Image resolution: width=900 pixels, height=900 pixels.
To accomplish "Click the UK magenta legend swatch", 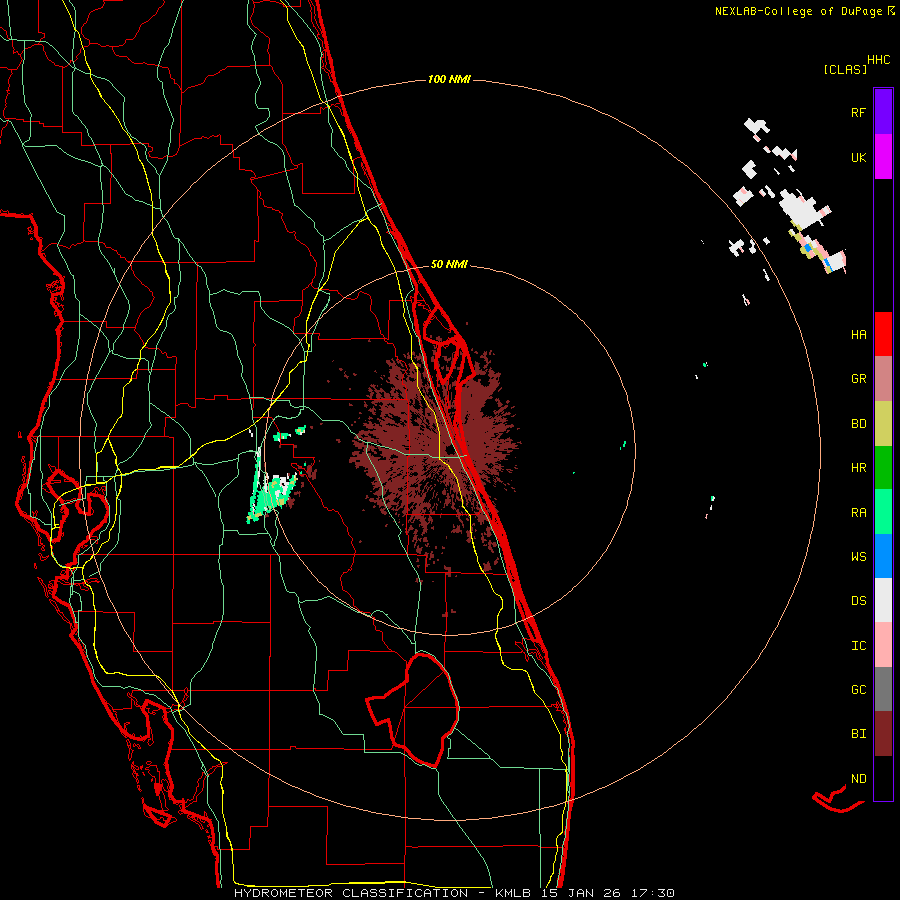I will pyautogui.click(x=883, y=157).
